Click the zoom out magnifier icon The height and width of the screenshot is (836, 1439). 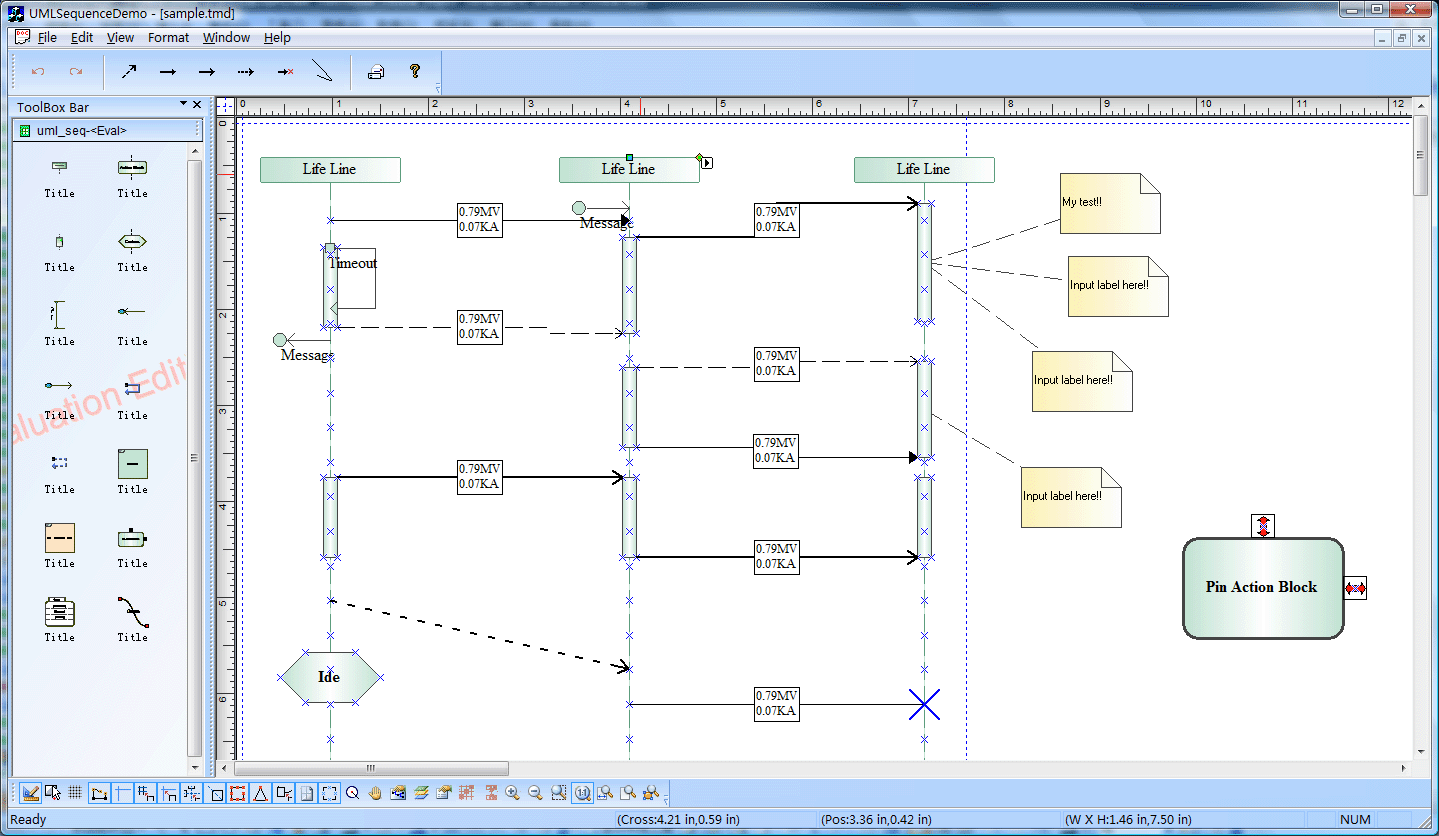pyautogui.click(x=535, y=793)
